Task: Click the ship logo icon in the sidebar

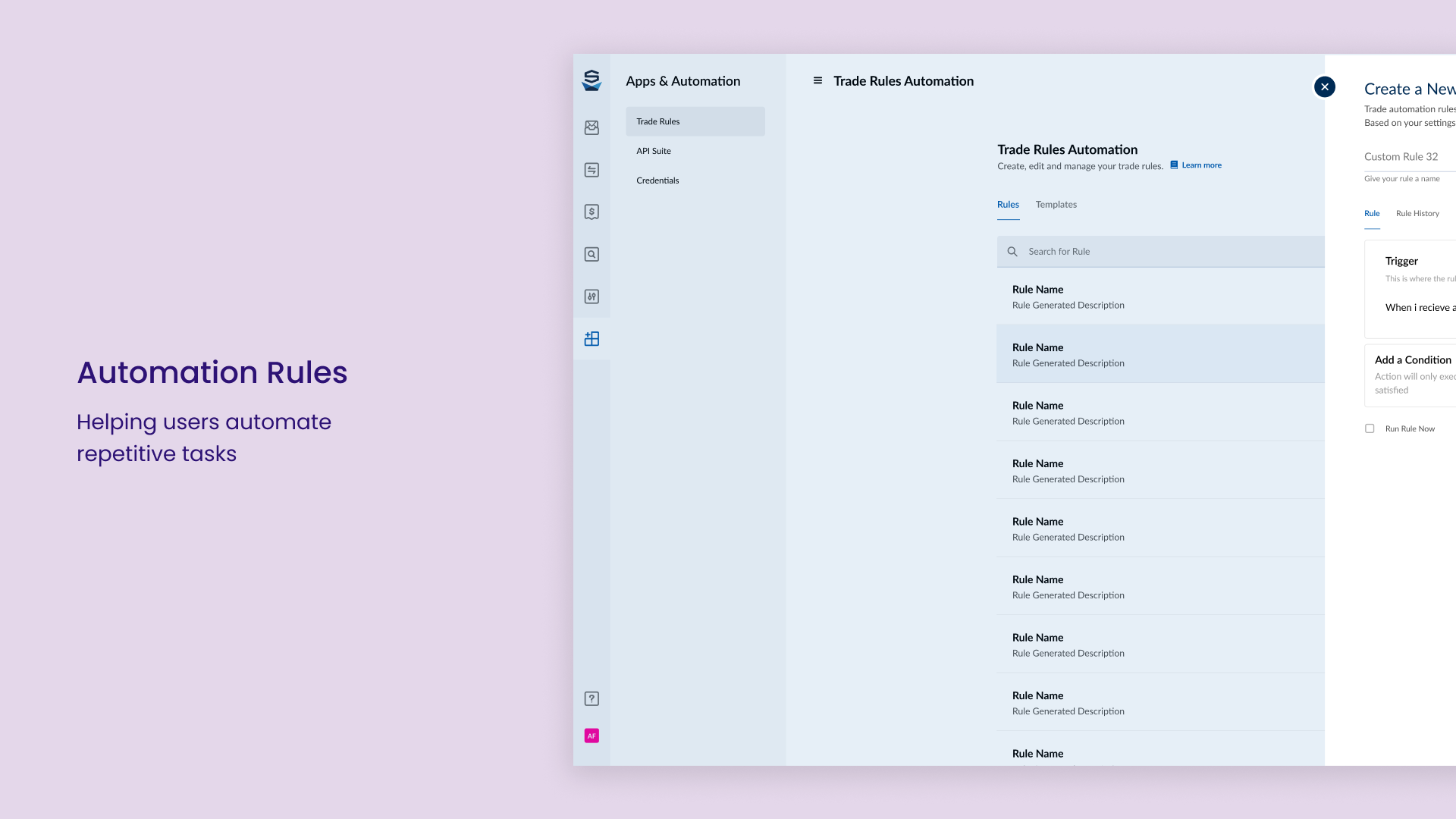Action: tap(591, 80)
